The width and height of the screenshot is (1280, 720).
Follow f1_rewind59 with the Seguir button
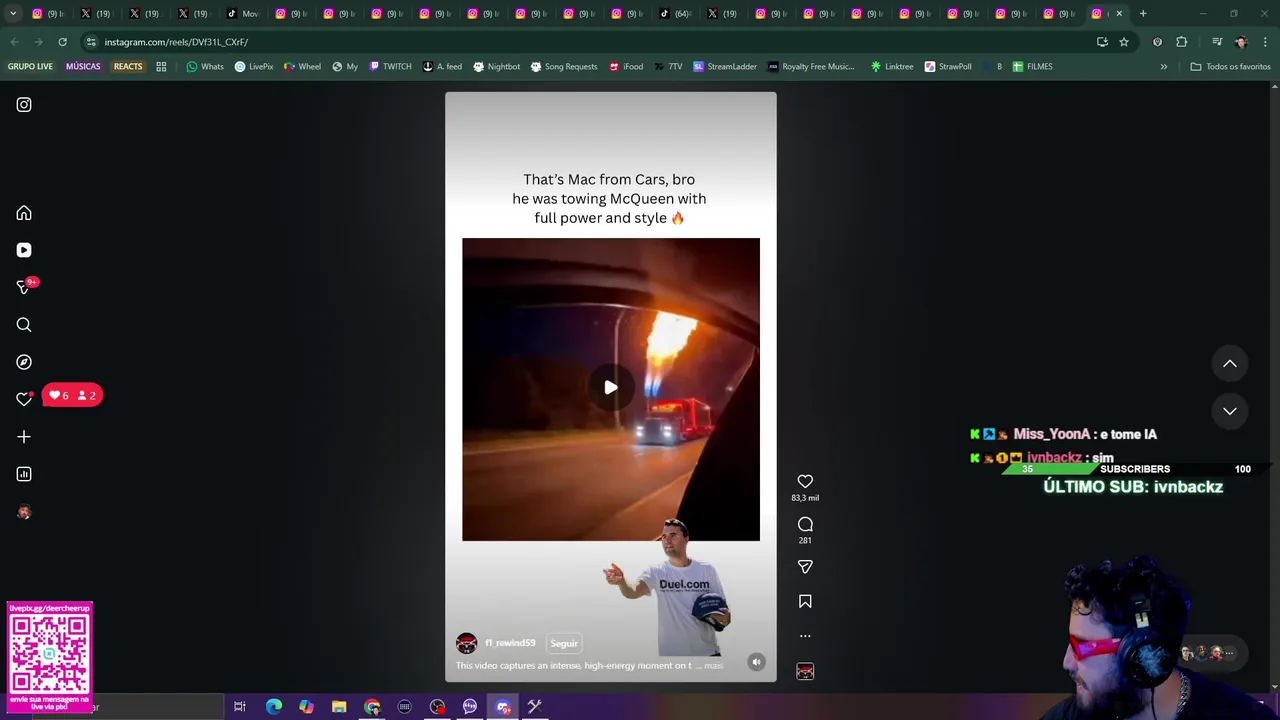point(564,643)
